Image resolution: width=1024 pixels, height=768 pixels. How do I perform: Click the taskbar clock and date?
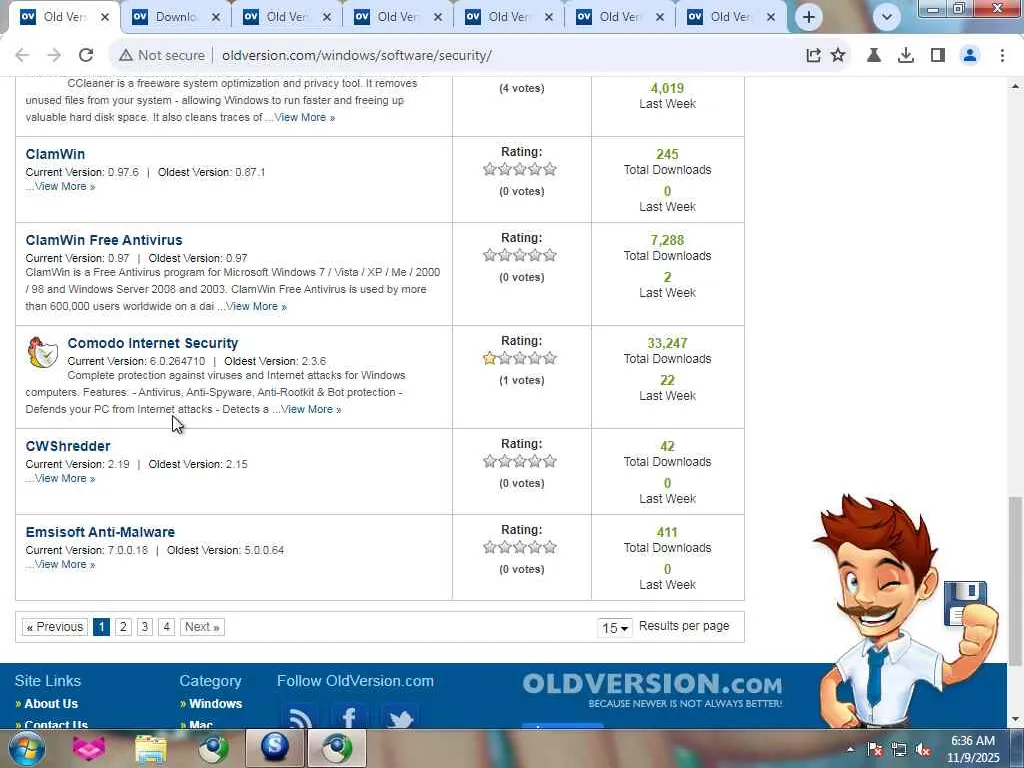973,749
